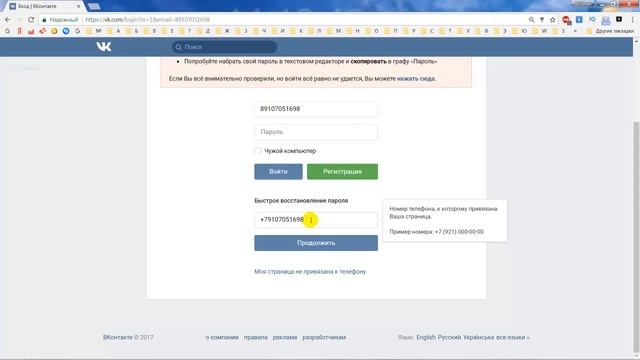Open the first Google bookmark icon on the left
This screenshot has width=640, height=360.
pos(7,31)
